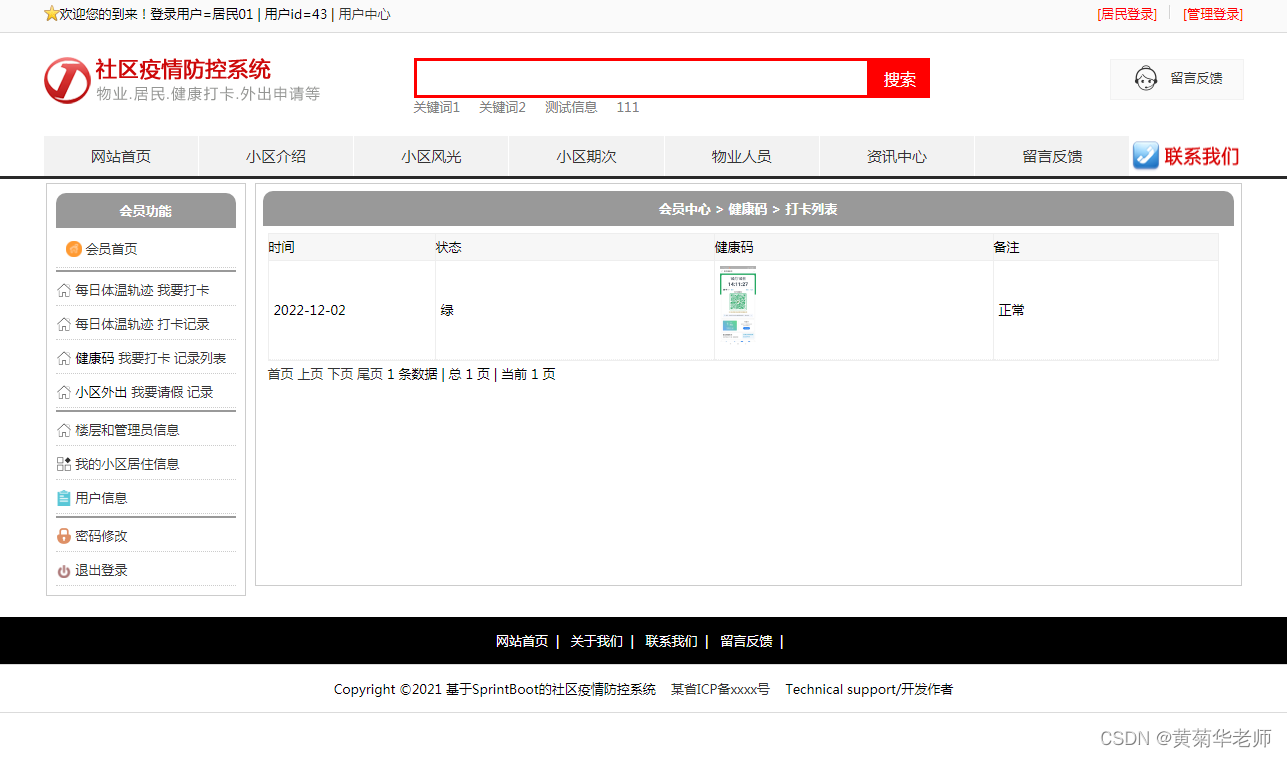1287x758 pixels.
Task: Click the 测试信息 suggested keyword
Action: click(571, 107)
